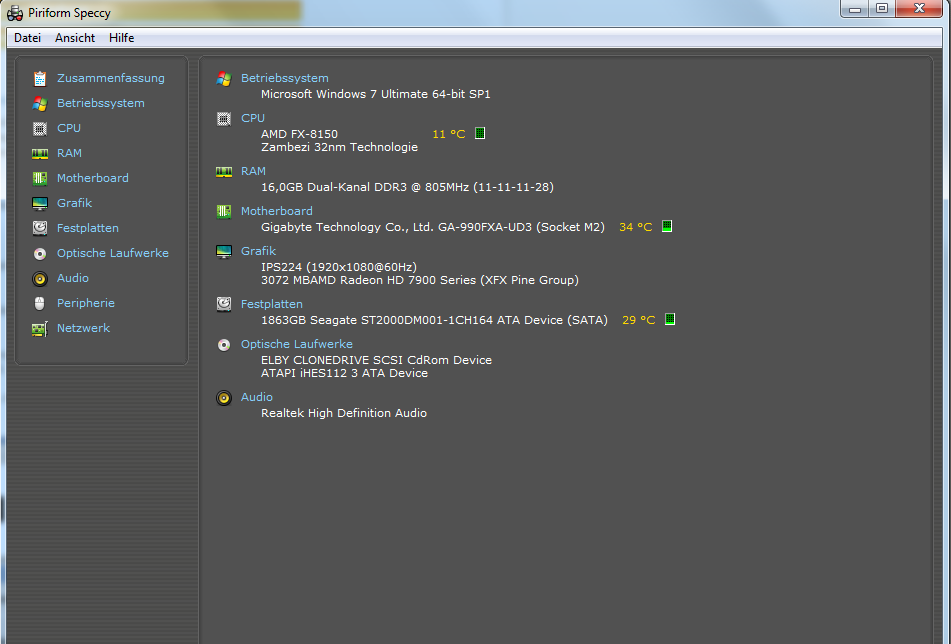Click the speaker icon beside Audio heading
The height and width of the screenshot is (644, 951).
[x=224, y=398]
